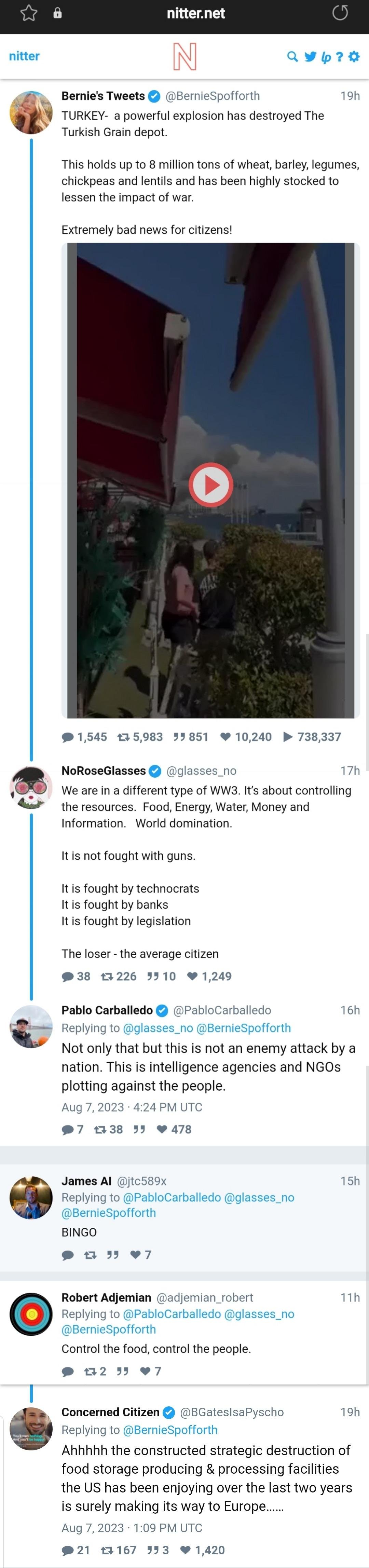Click the nitter.net address bar
The height and width of the screenshot is (1568, 369).
pos(195,13)
